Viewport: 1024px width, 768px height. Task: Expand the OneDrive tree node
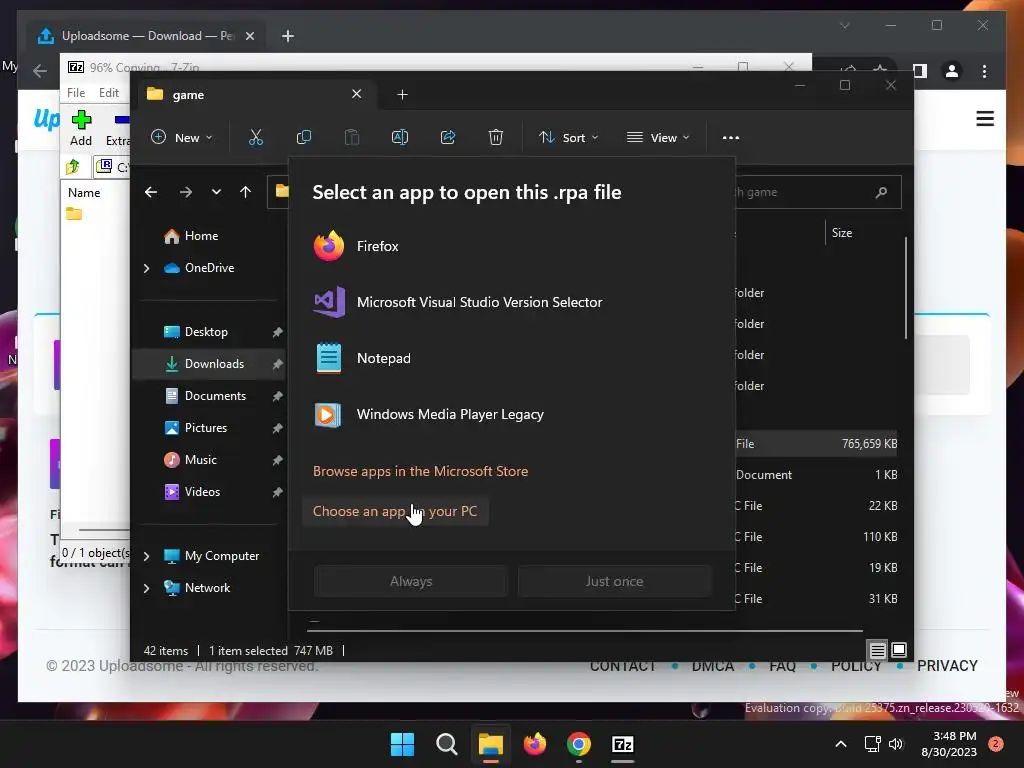146,268
